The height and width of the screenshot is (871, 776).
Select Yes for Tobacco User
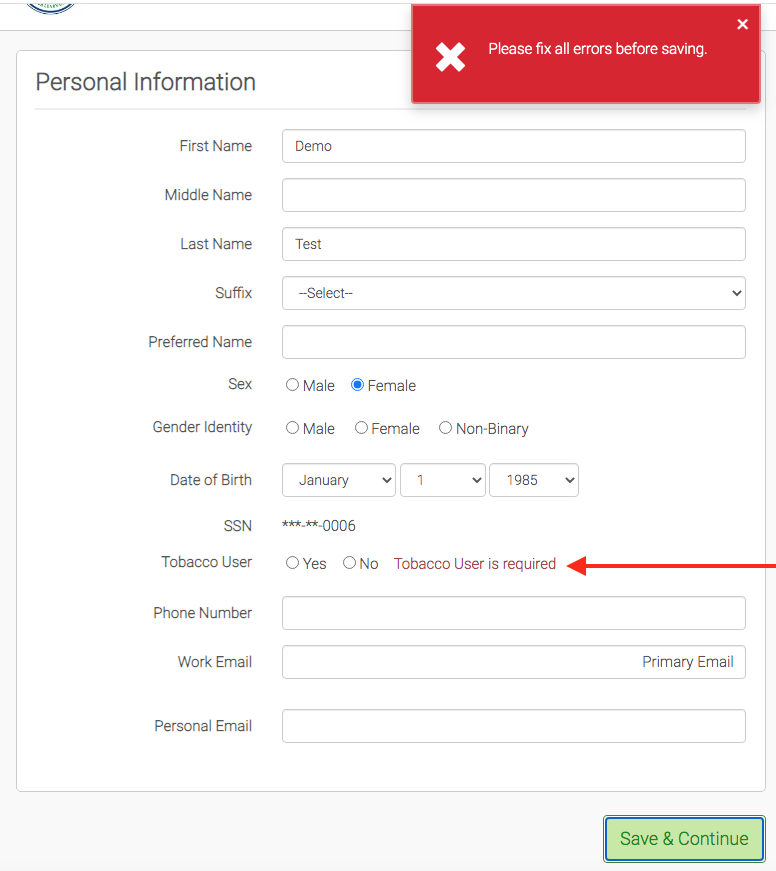293,563
